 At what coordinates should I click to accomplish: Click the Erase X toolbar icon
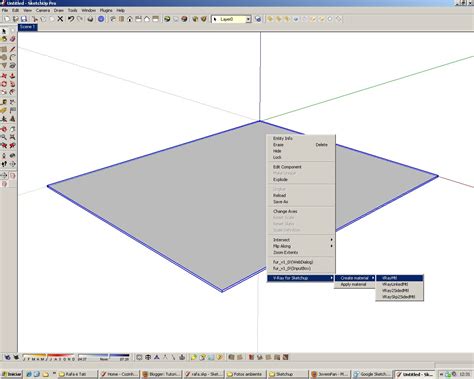click(60, 19)
